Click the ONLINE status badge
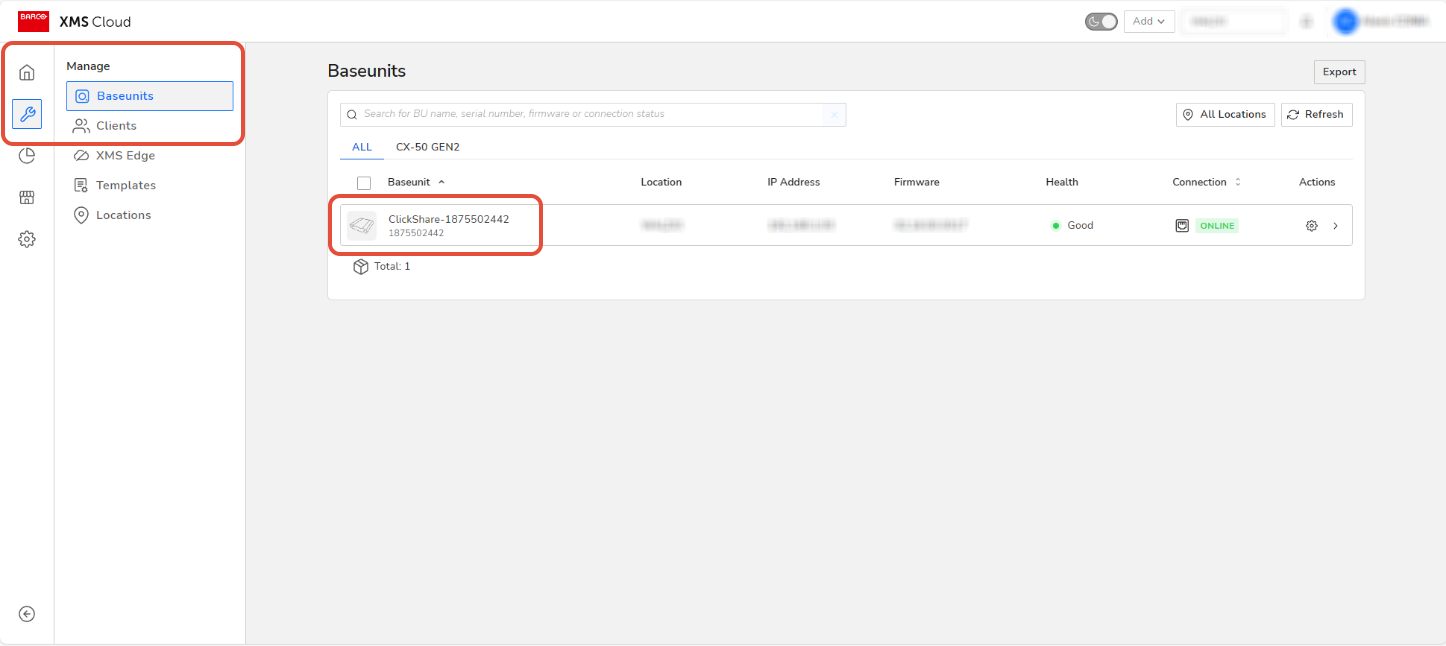 (1217, 226)
